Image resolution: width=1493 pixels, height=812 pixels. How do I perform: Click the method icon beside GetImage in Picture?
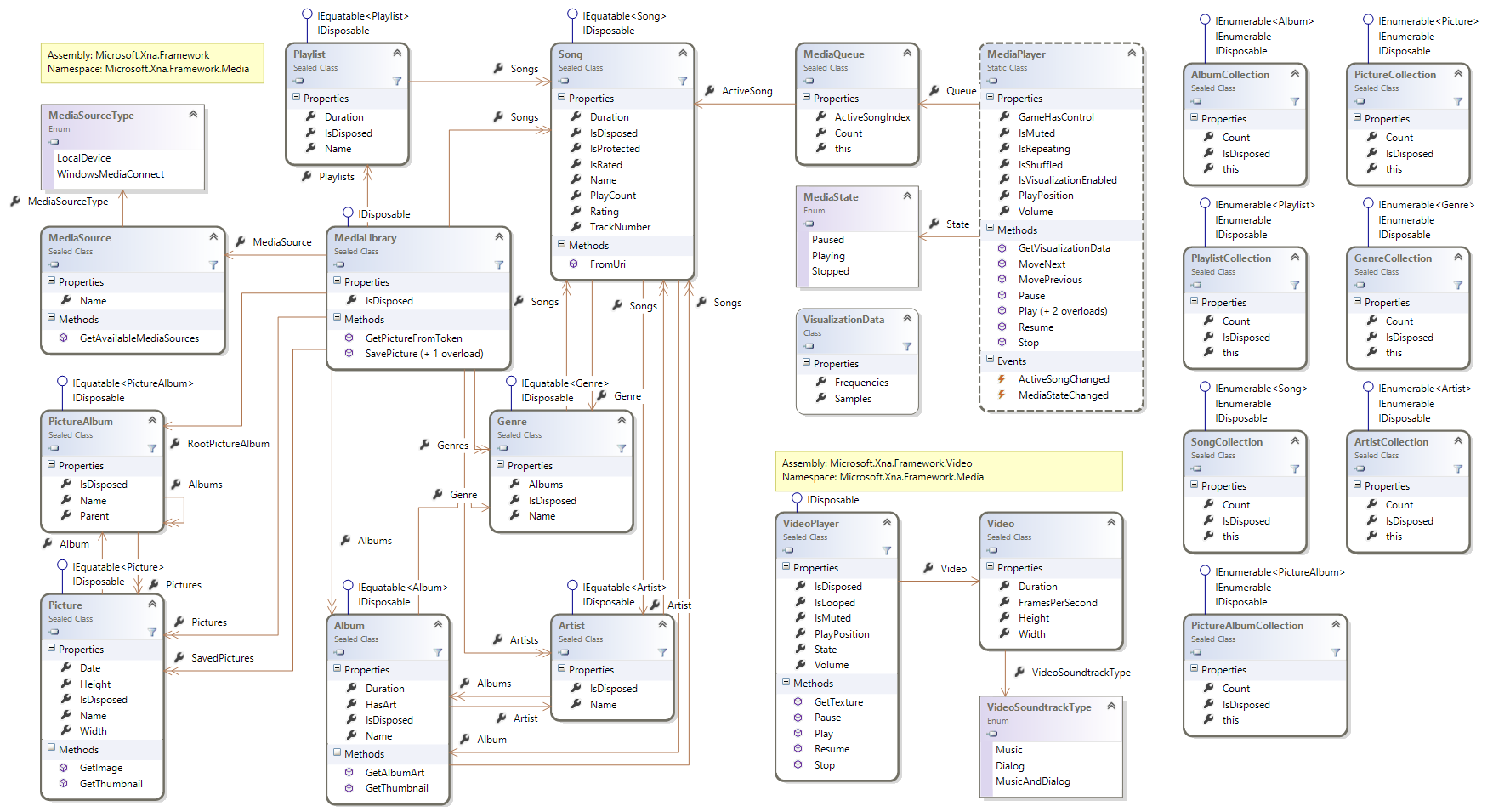64,768
